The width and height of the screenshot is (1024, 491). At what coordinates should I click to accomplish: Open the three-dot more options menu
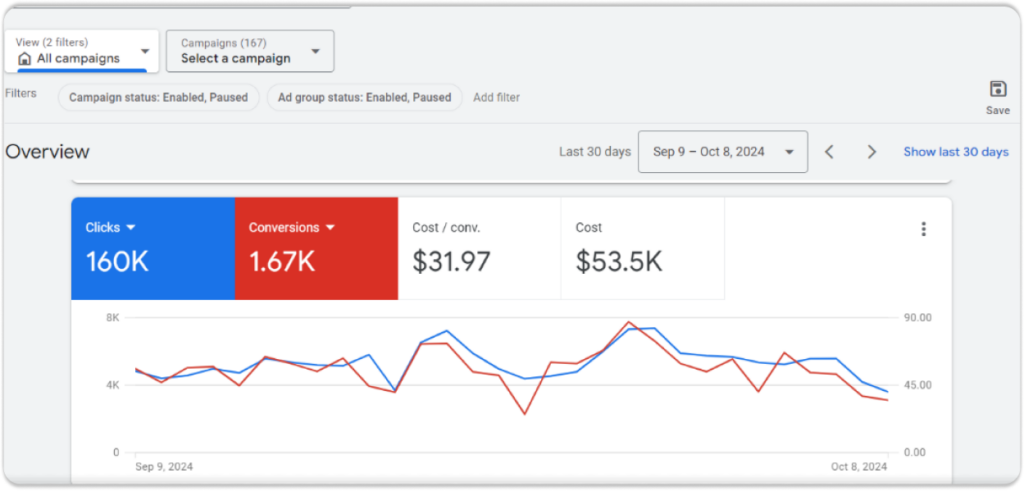923,229
